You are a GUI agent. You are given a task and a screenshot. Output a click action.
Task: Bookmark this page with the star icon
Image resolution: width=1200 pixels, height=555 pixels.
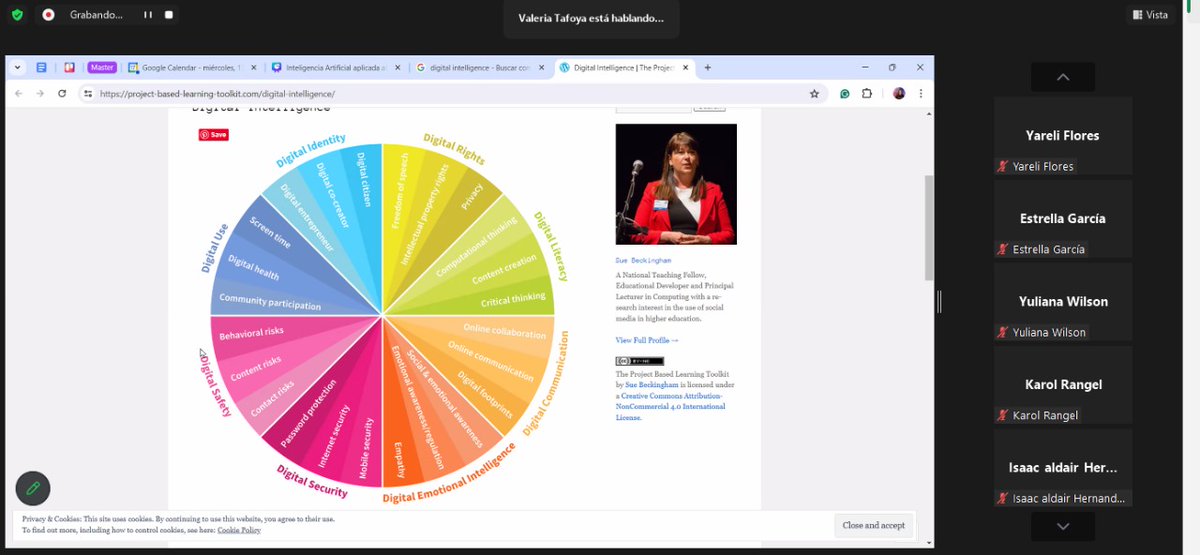[x=814, y=93]
